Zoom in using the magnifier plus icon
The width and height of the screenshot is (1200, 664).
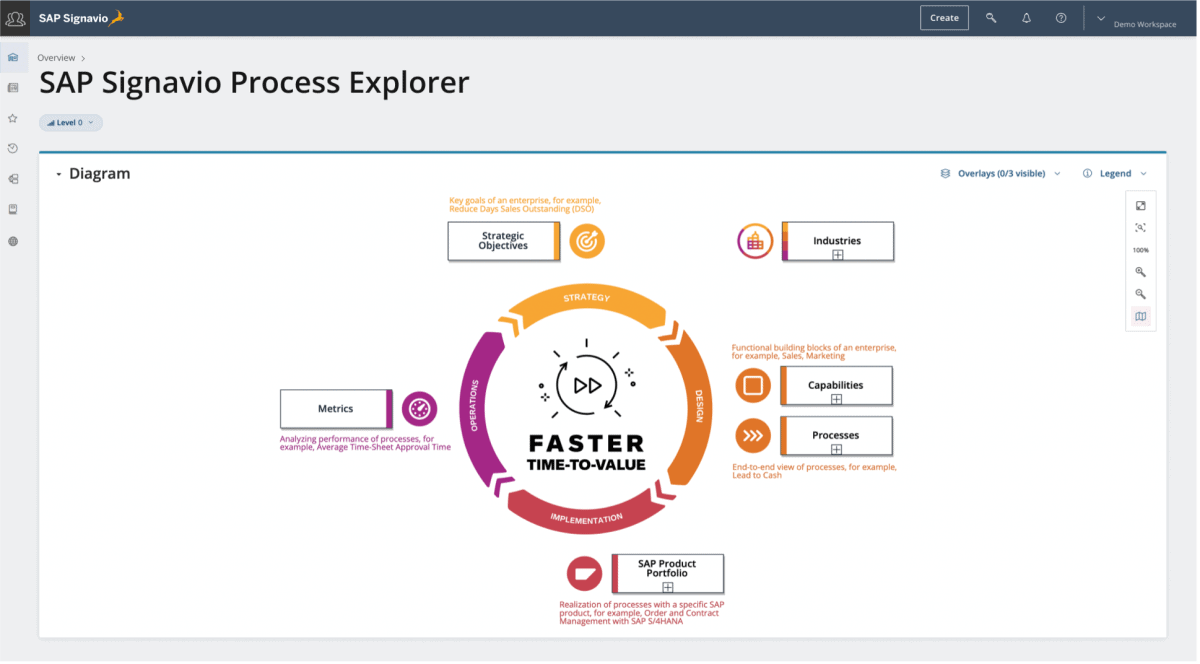tap(1141, 272)
